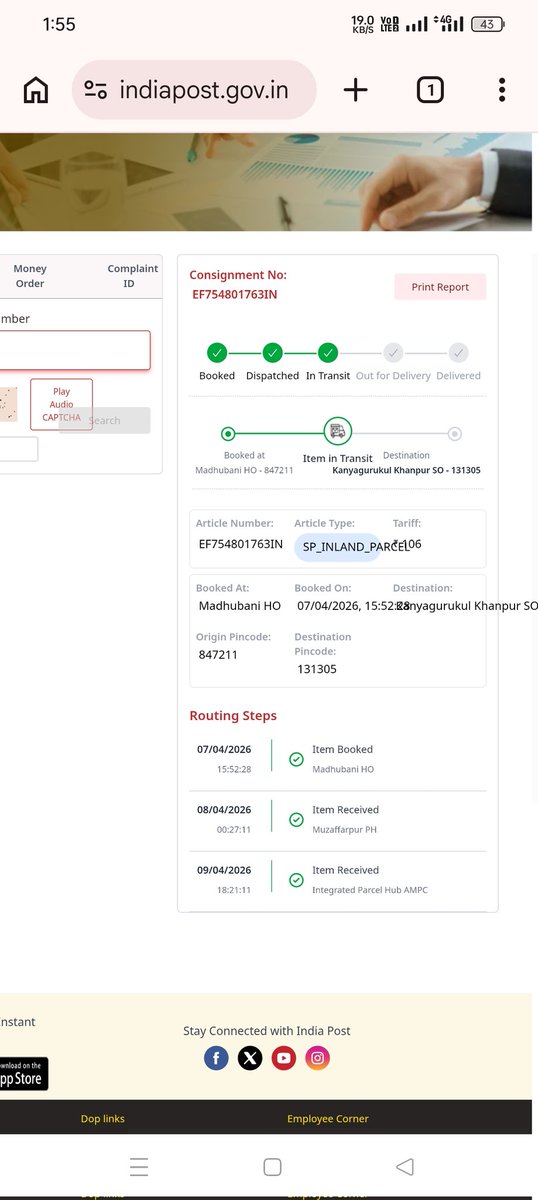The image size is (538, 1200).
Task: Open India Post X (Twitter) icon
Action: 250,1058
